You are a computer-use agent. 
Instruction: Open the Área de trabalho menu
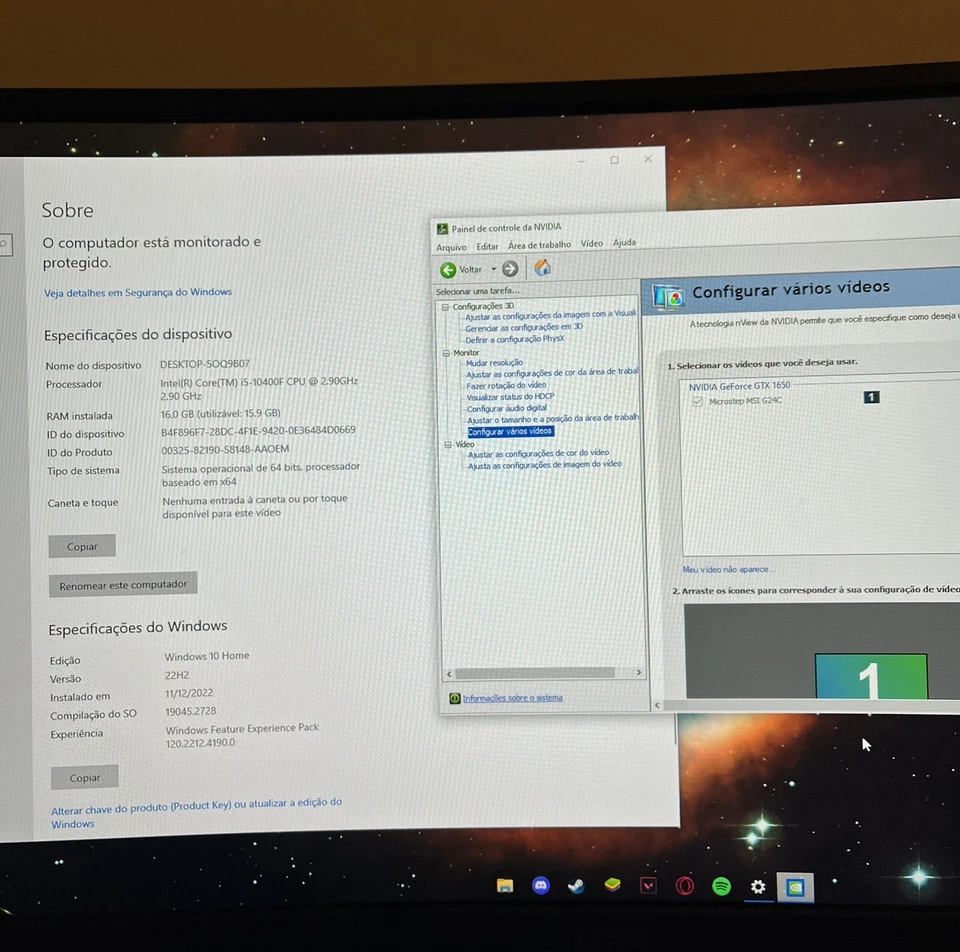[x=539, y=245]
